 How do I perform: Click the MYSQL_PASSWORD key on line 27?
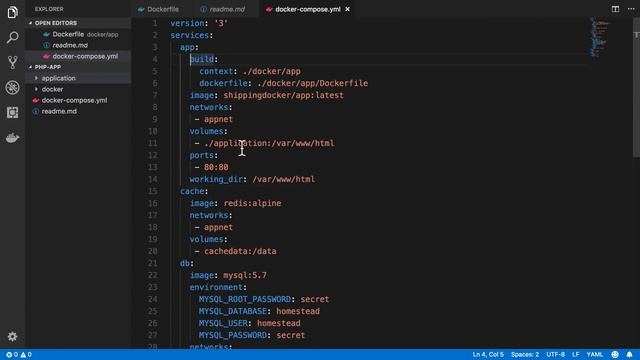(x=233, y=335)
